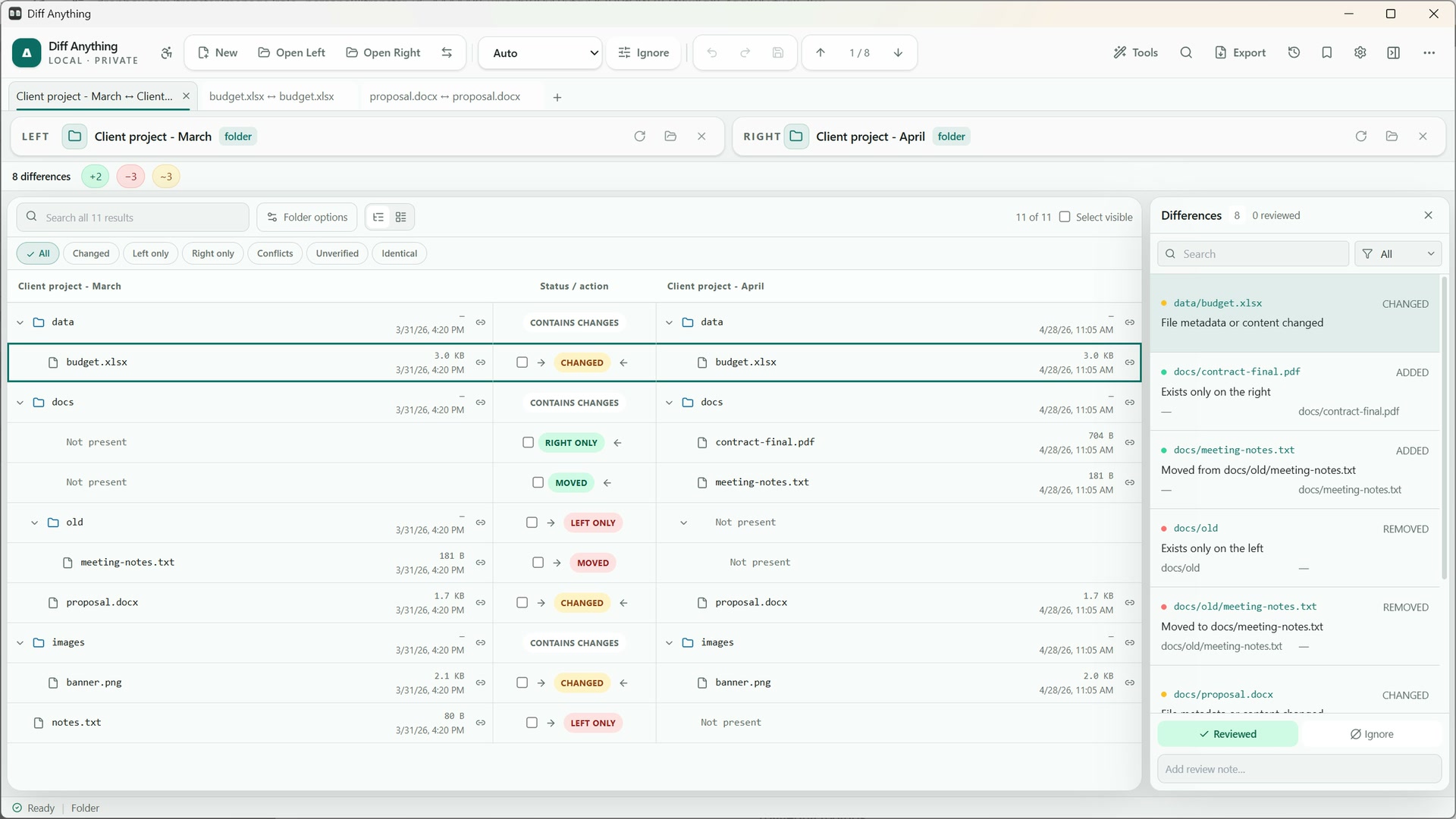The image size is (1456, 819).
Task: Tick checkbox in notes.txt LEFT ONLY row
Action: coord(532,723)
